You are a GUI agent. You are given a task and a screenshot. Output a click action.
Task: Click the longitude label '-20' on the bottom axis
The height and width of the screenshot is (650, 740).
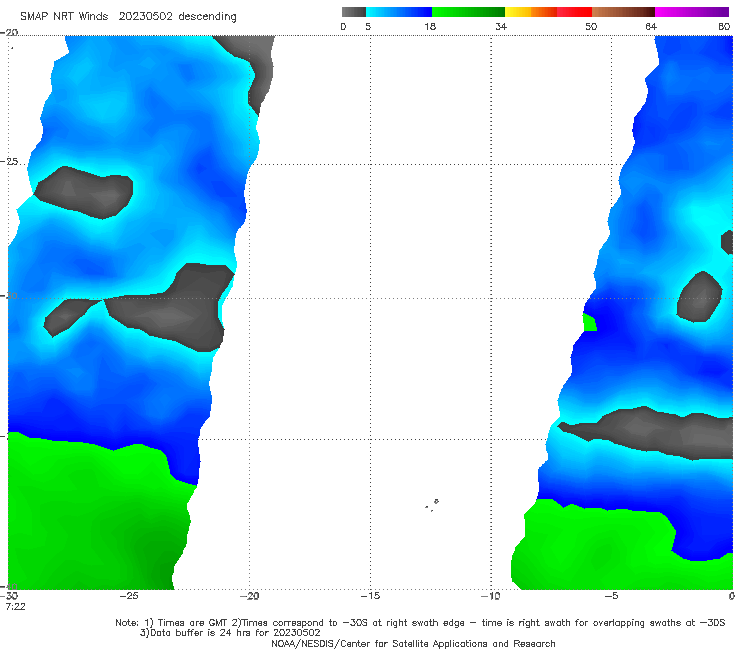[x=249, y=596]
